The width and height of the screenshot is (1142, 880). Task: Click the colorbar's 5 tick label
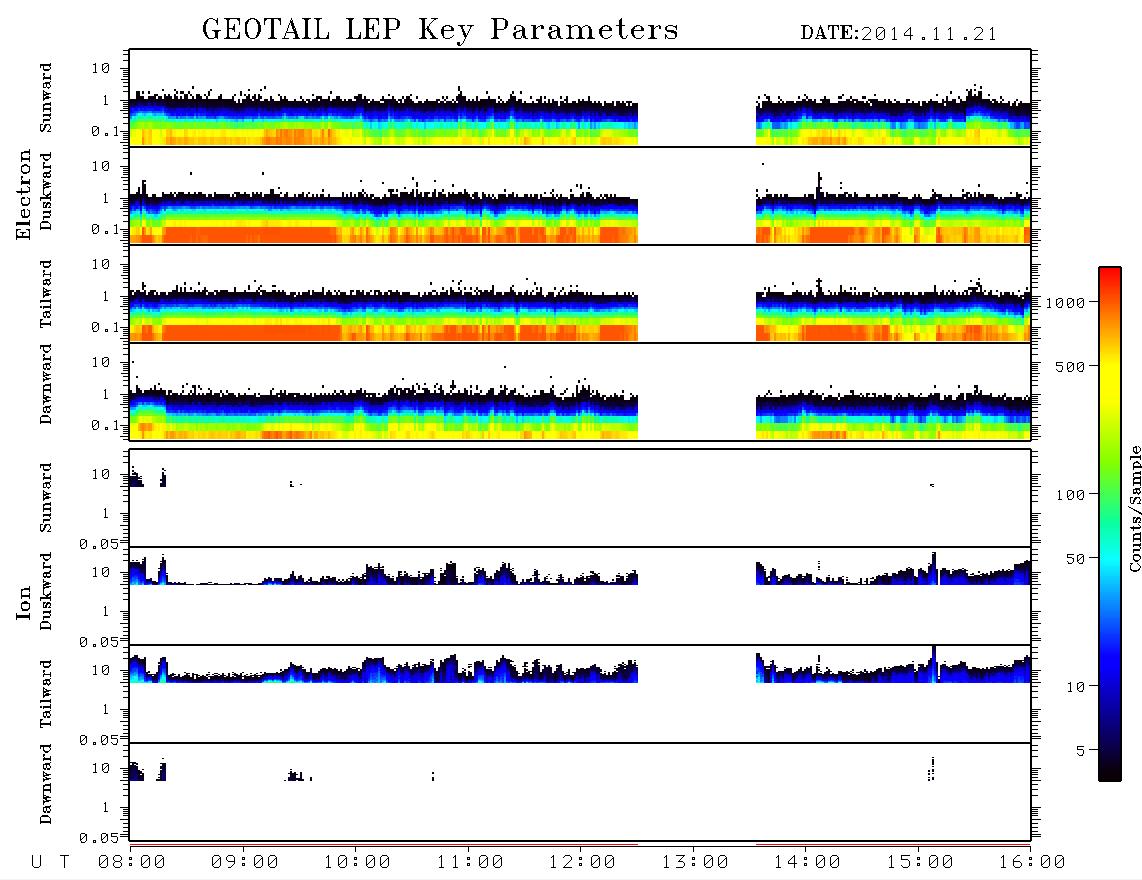[x=1081, y=751]
